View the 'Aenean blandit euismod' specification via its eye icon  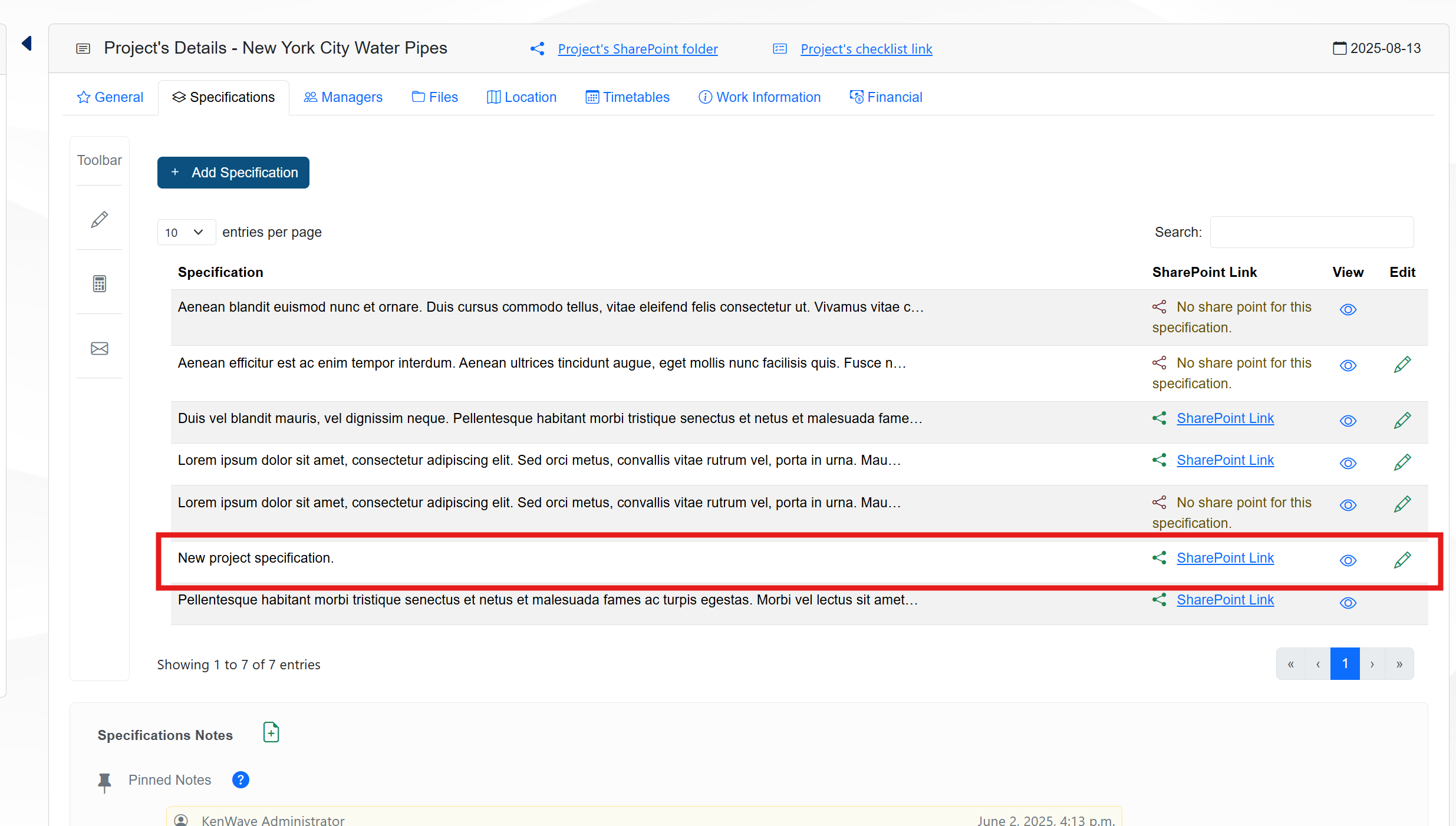click(x=1348, y=309)
